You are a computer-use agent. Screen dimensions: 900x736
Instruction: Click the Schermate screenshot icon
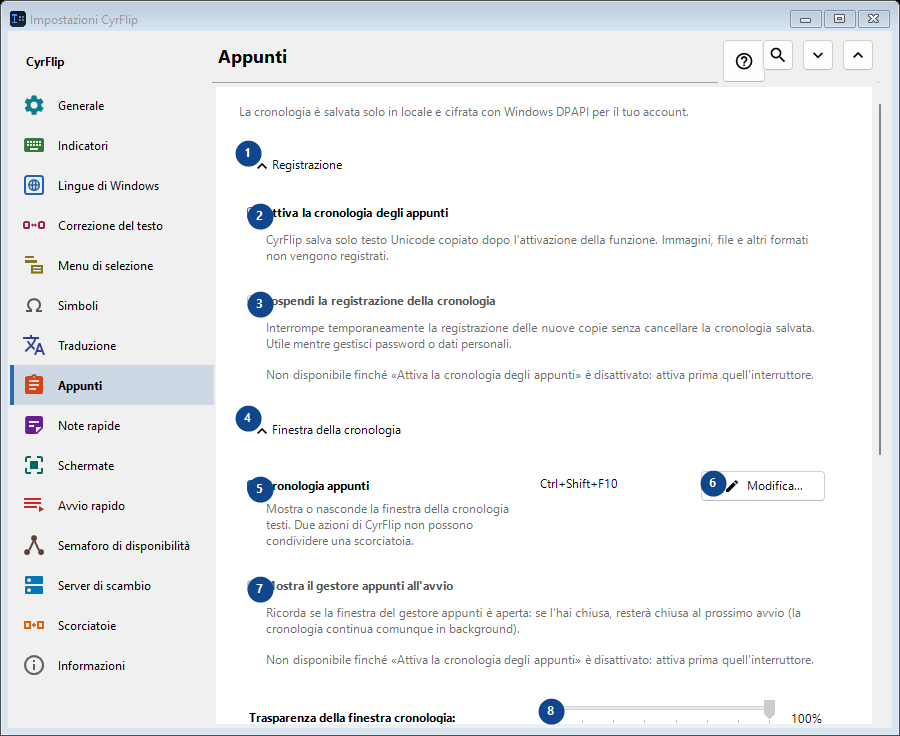tap(34, 465)
